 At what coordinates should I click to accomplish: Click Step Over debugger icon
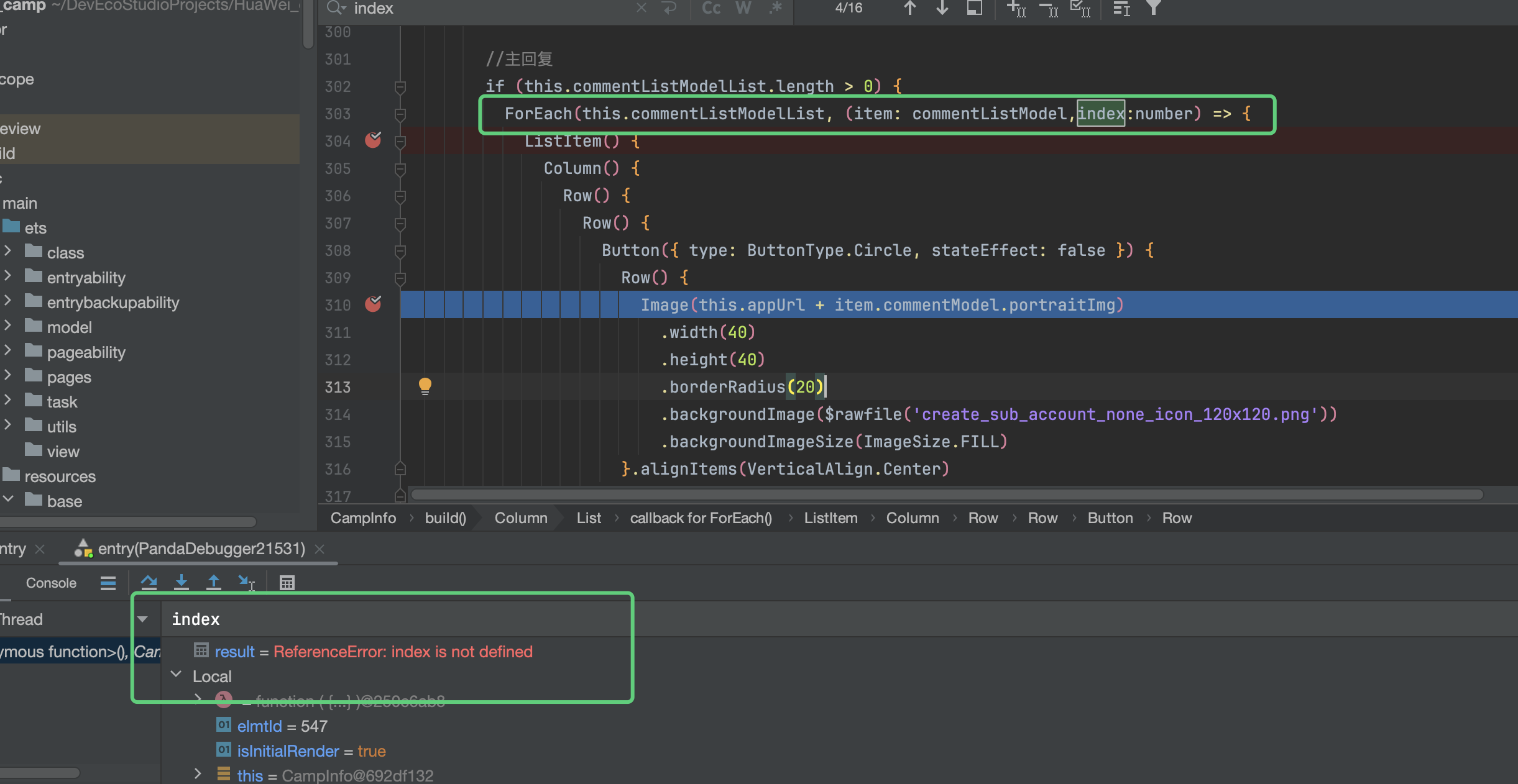(x=149, y=583)
